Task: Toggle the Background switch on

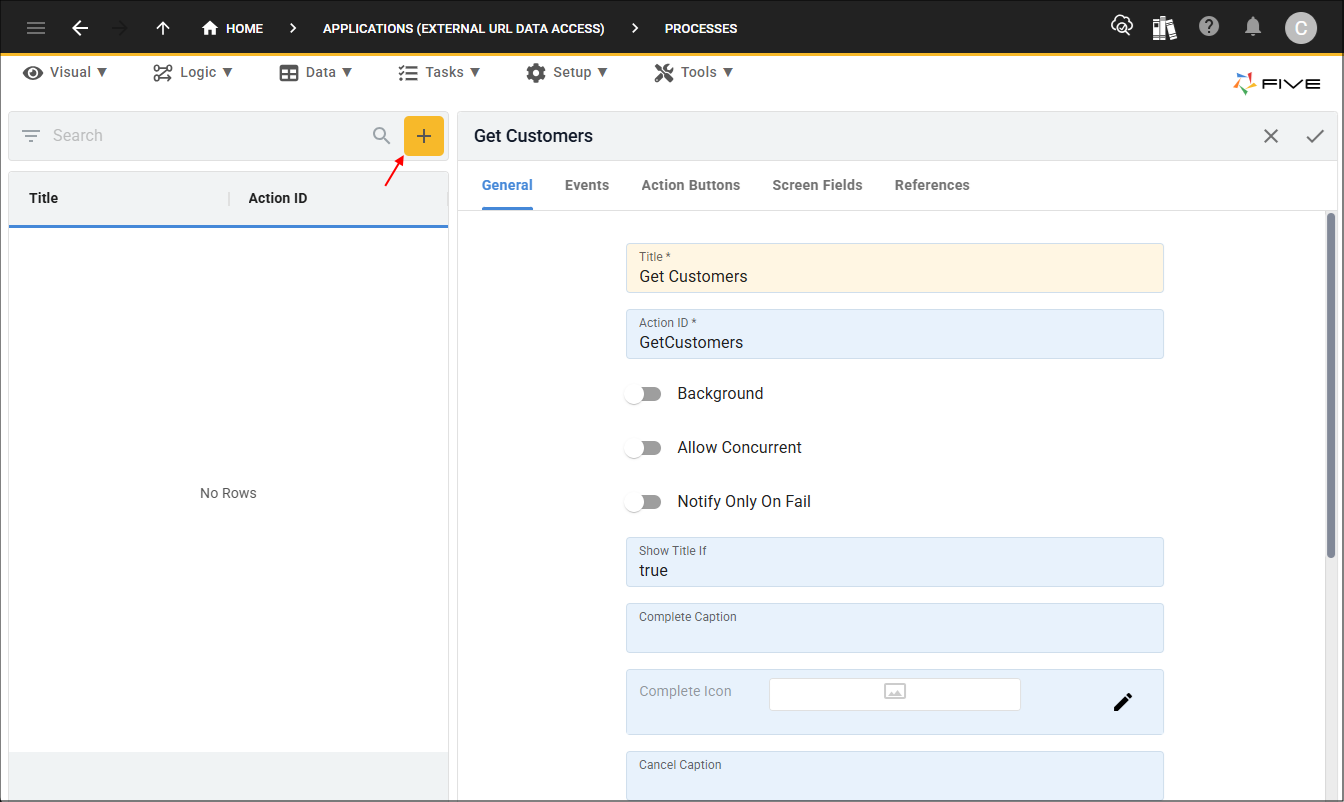Action: tap(643, 393)
